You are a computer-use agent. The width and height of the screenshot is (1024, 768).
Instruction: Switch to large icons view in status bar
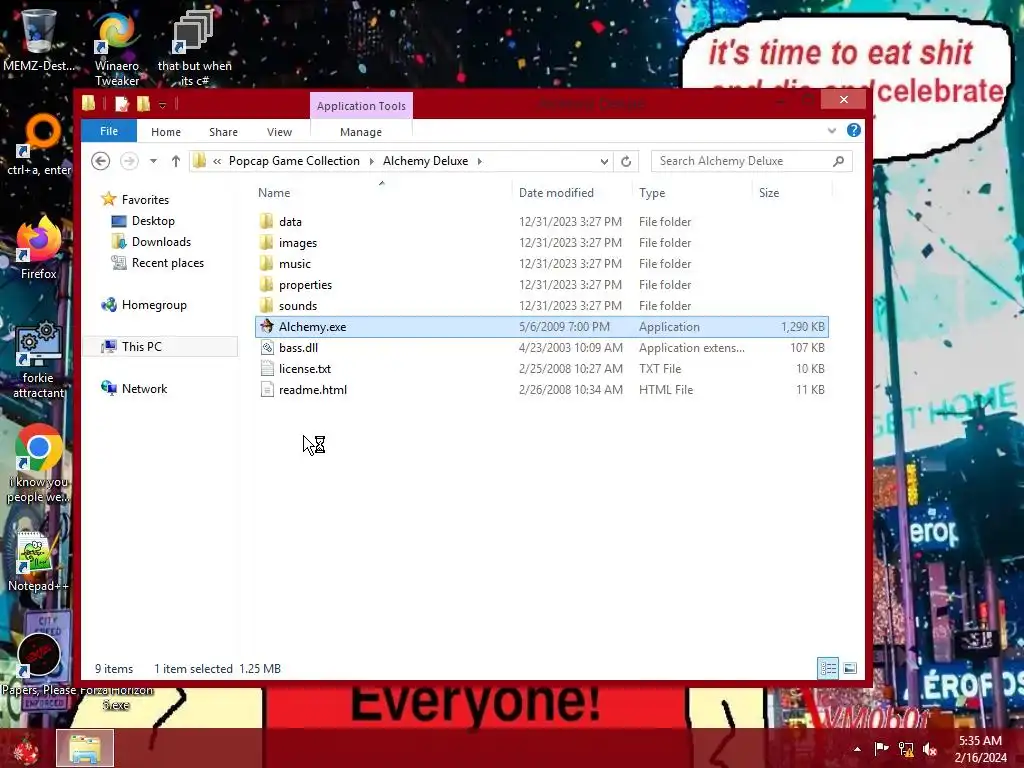[x=850, y=668]
